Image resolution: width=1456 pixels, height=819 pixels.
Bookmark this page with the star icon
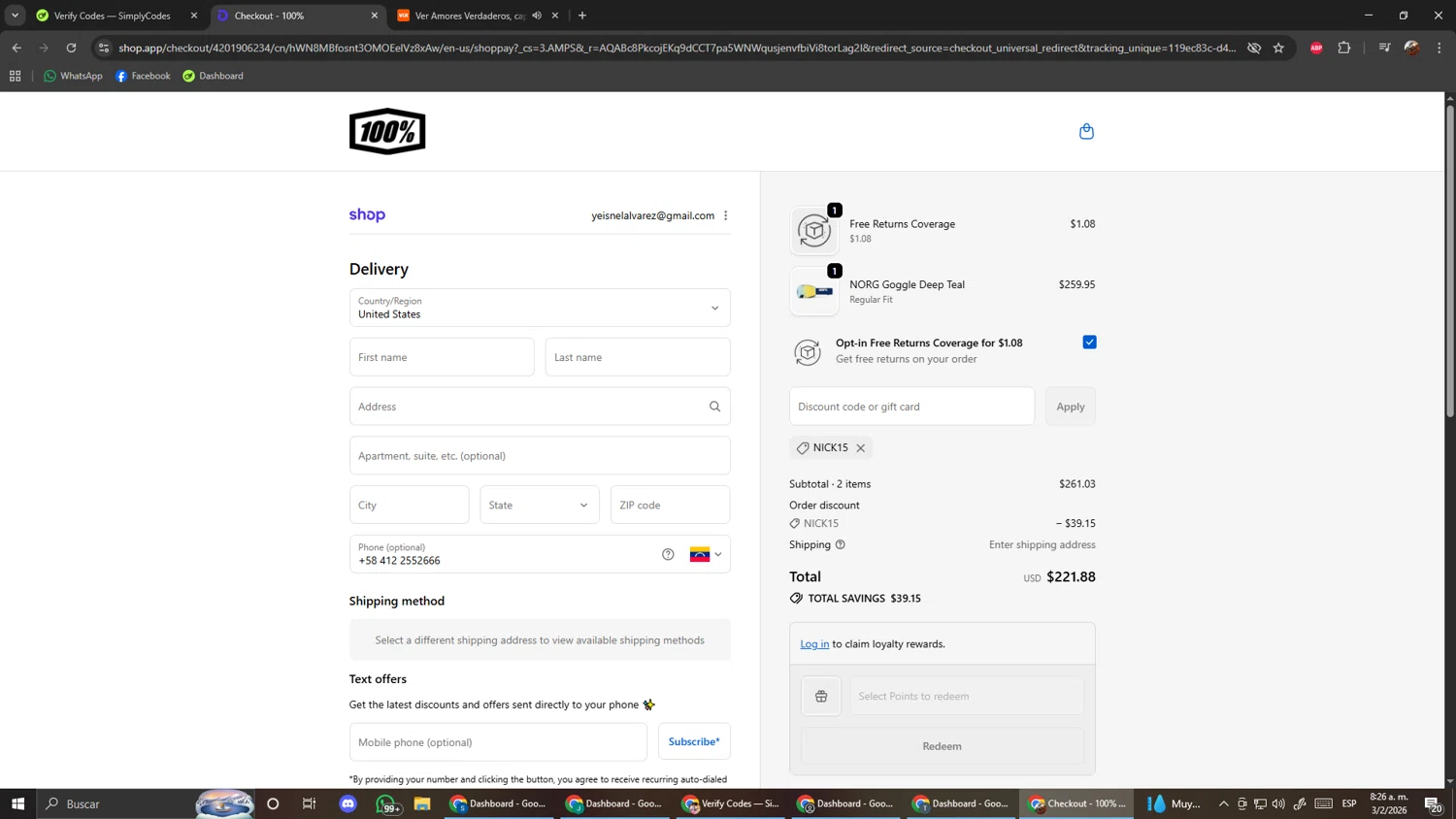(x=1278, y=48)
